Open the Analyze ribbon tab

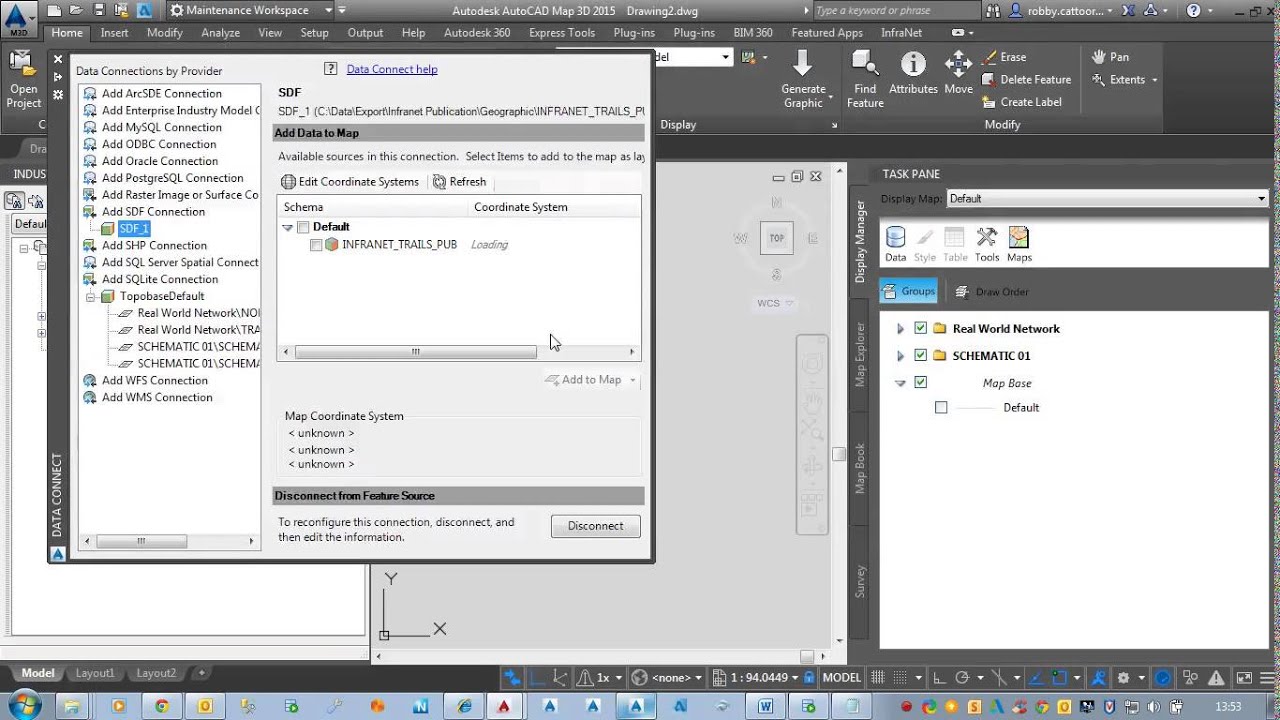click(x=220, y=33)
